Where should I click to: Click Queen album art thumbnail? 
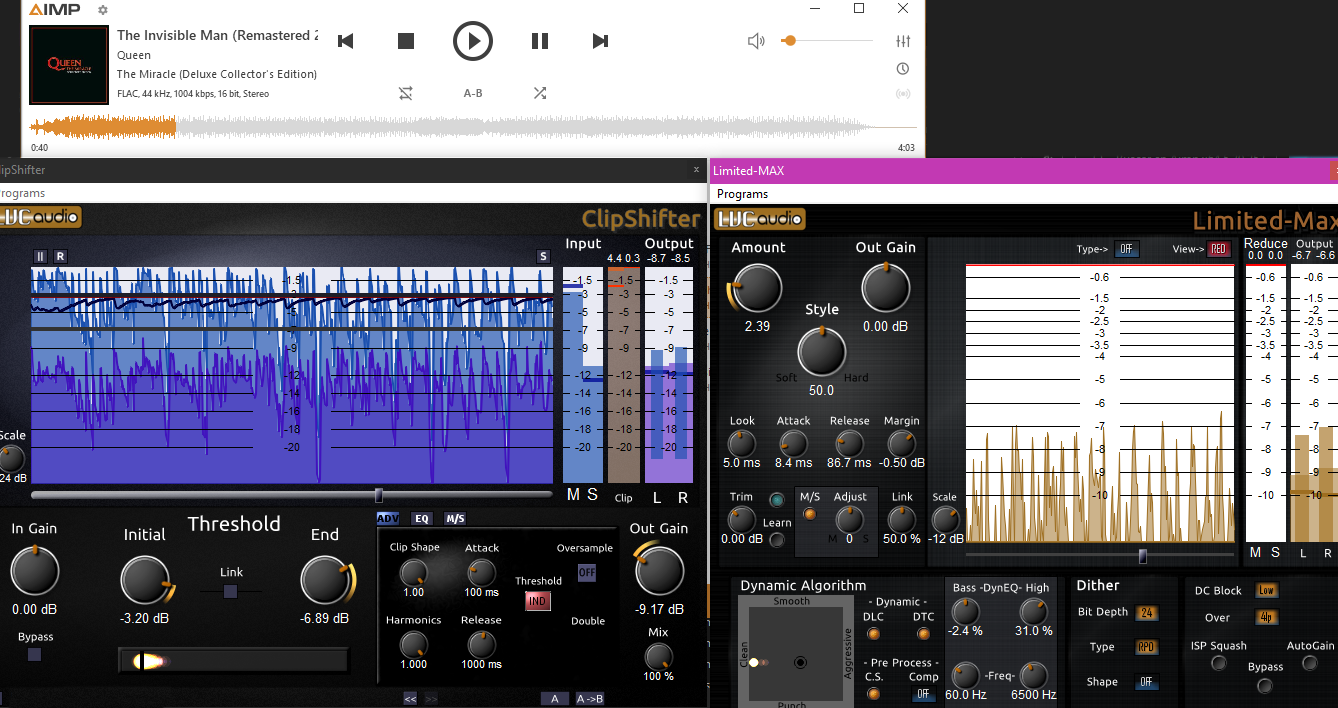tap(69, 65)
